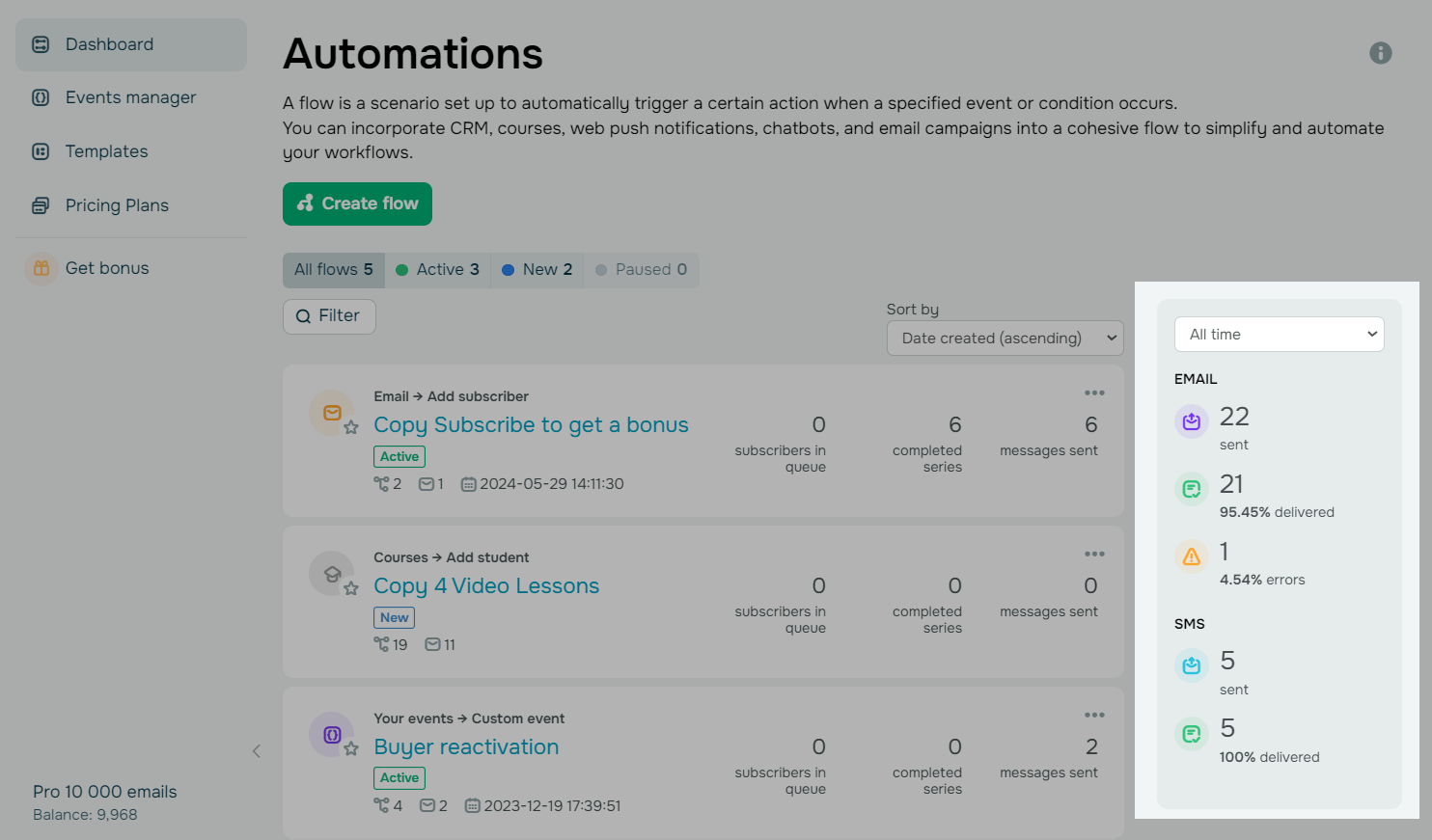Screen dimensions: 1432x840
Task: Click New badge on Copy 4 Video Lessons
Action: (394, 618)
